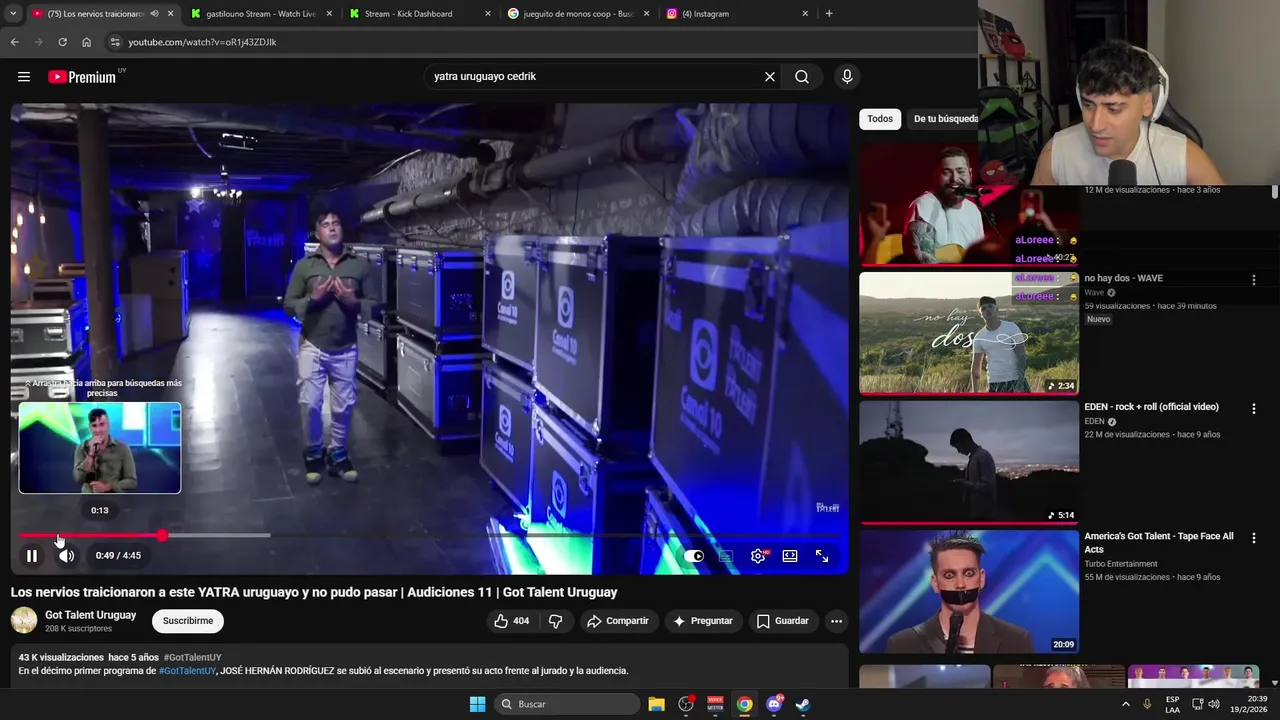1280x720 pixels.
Task: Share the video with Compartir
Action: (x=618, y=621)
